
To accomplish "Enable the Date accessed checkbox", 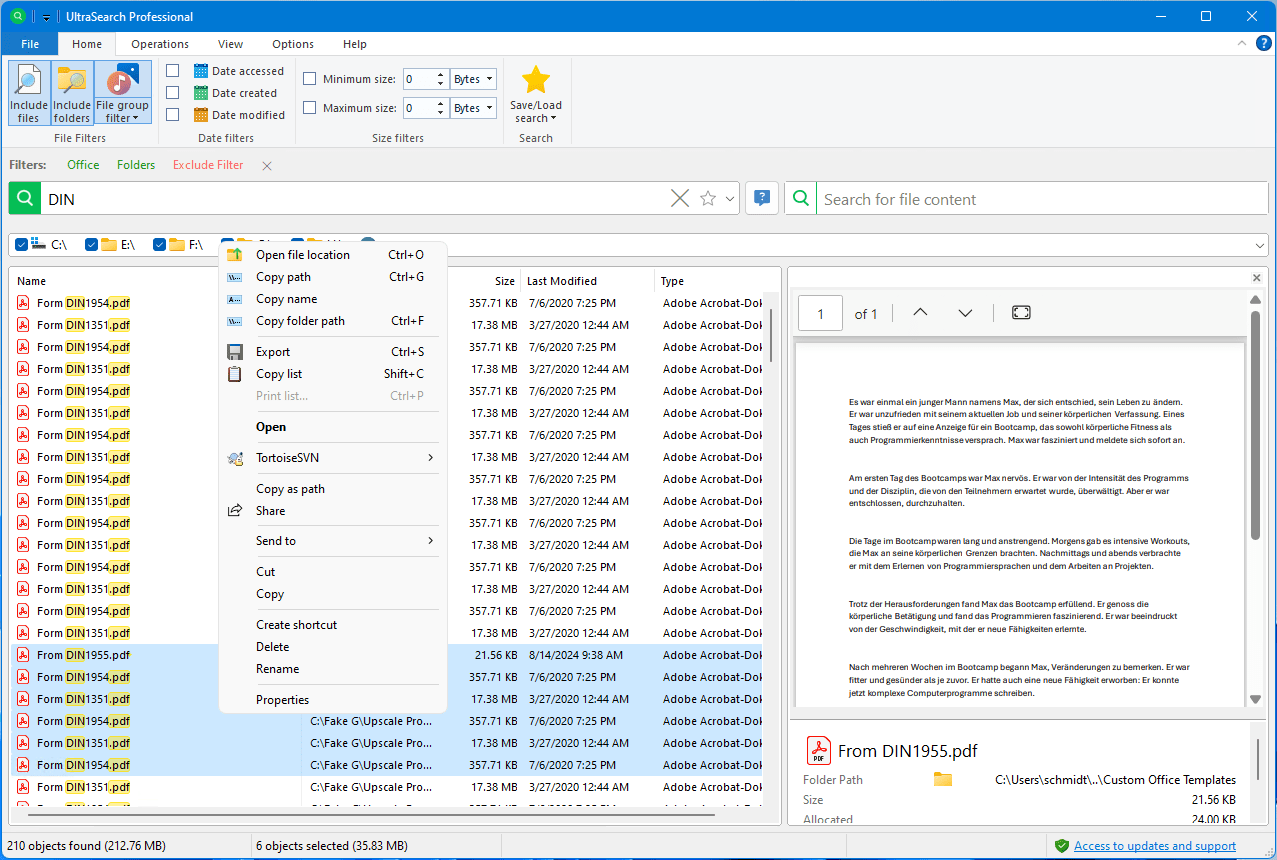I will [x=173, y=71].
